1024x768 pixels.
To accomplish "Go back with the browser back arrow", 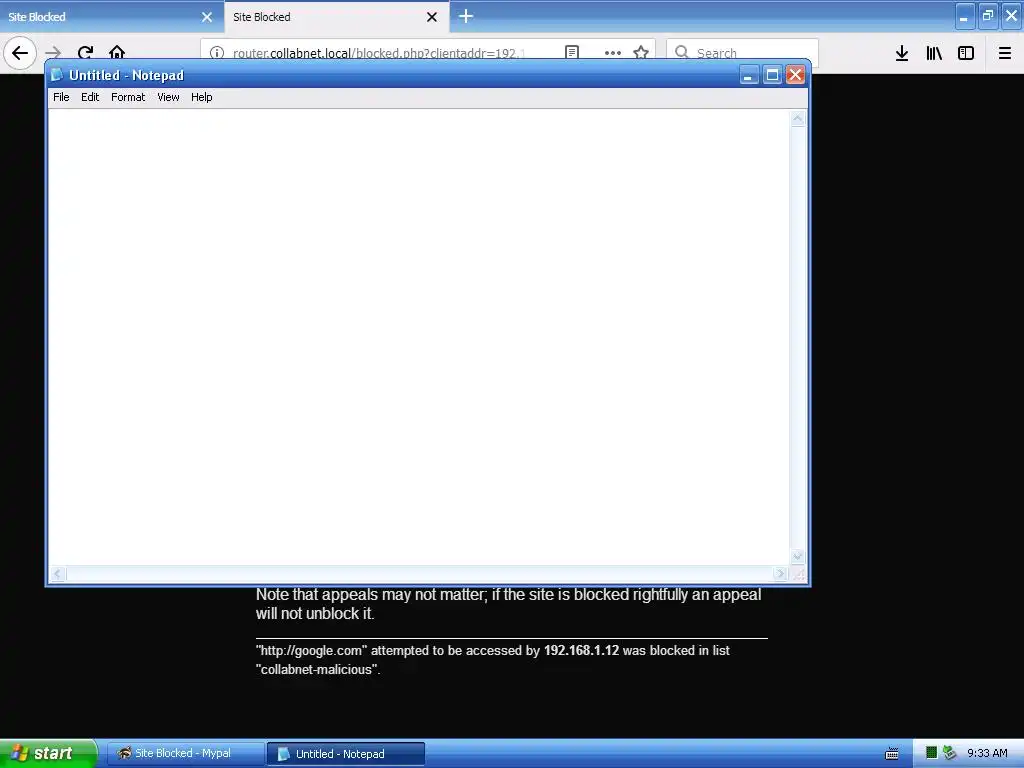I will point(20,53).
